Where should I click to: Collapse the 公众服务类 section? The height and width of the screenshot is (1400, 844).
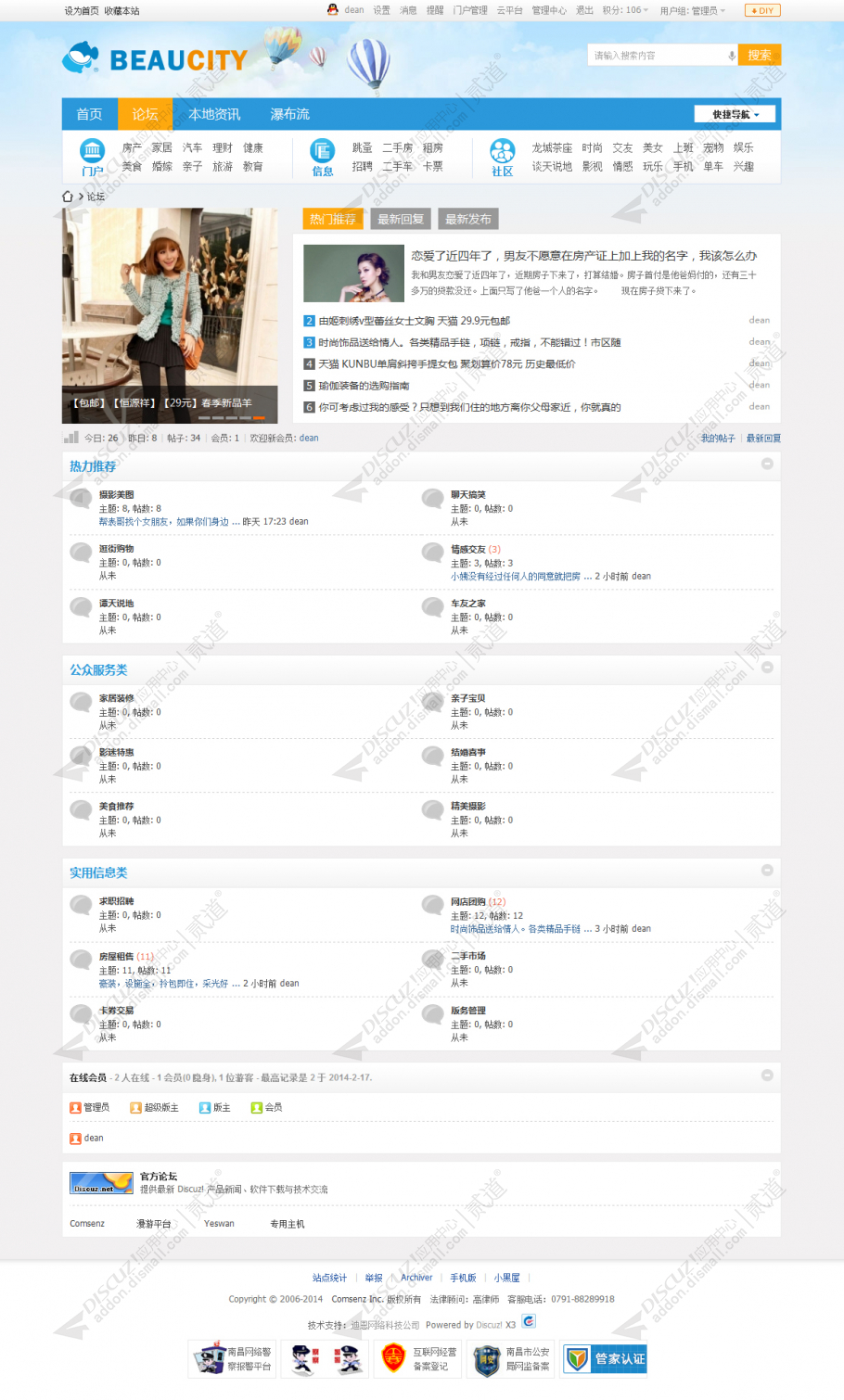coord(767,667)
